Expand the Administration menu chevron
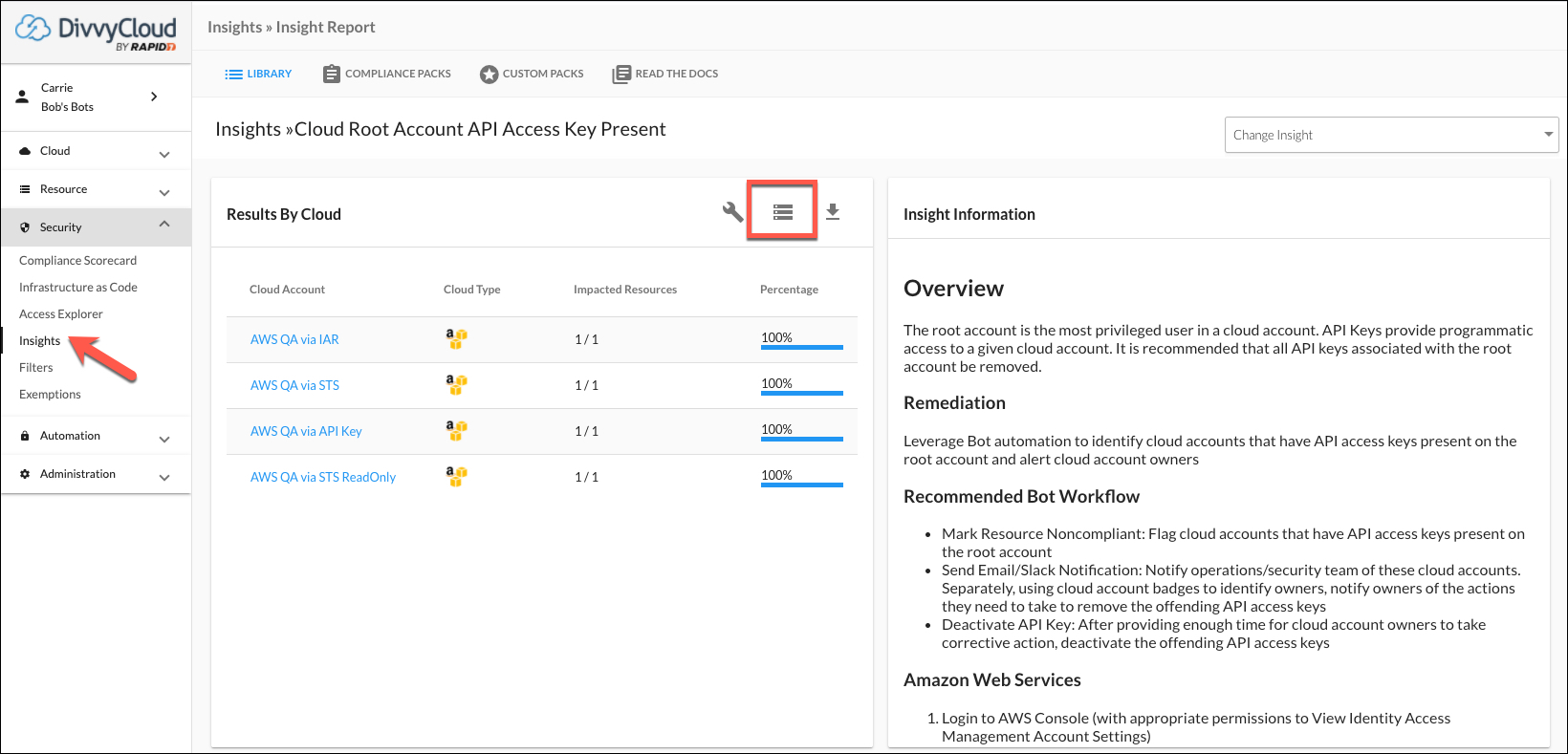The width and height of the screenshot is (1568, 754). 164,477
